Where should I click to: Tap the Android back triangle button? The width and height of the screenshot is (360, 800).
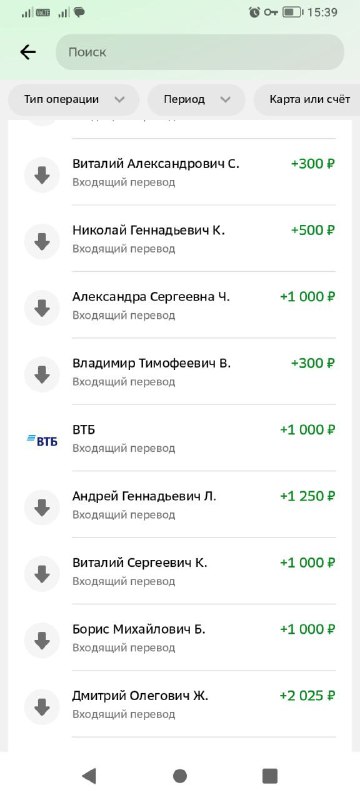coord(89,776)
